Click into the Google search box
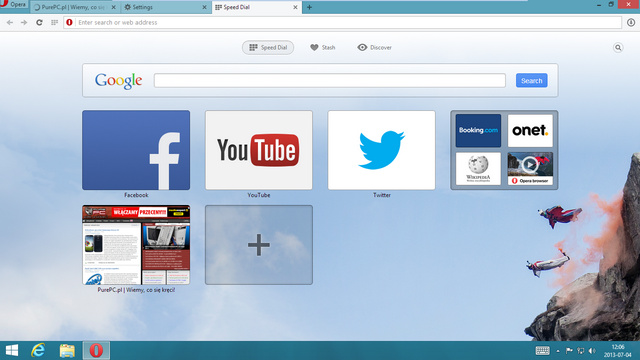Image resolution: width=640 pixels, height=360 pixels. pyautogui.click(x=330, y=80)
